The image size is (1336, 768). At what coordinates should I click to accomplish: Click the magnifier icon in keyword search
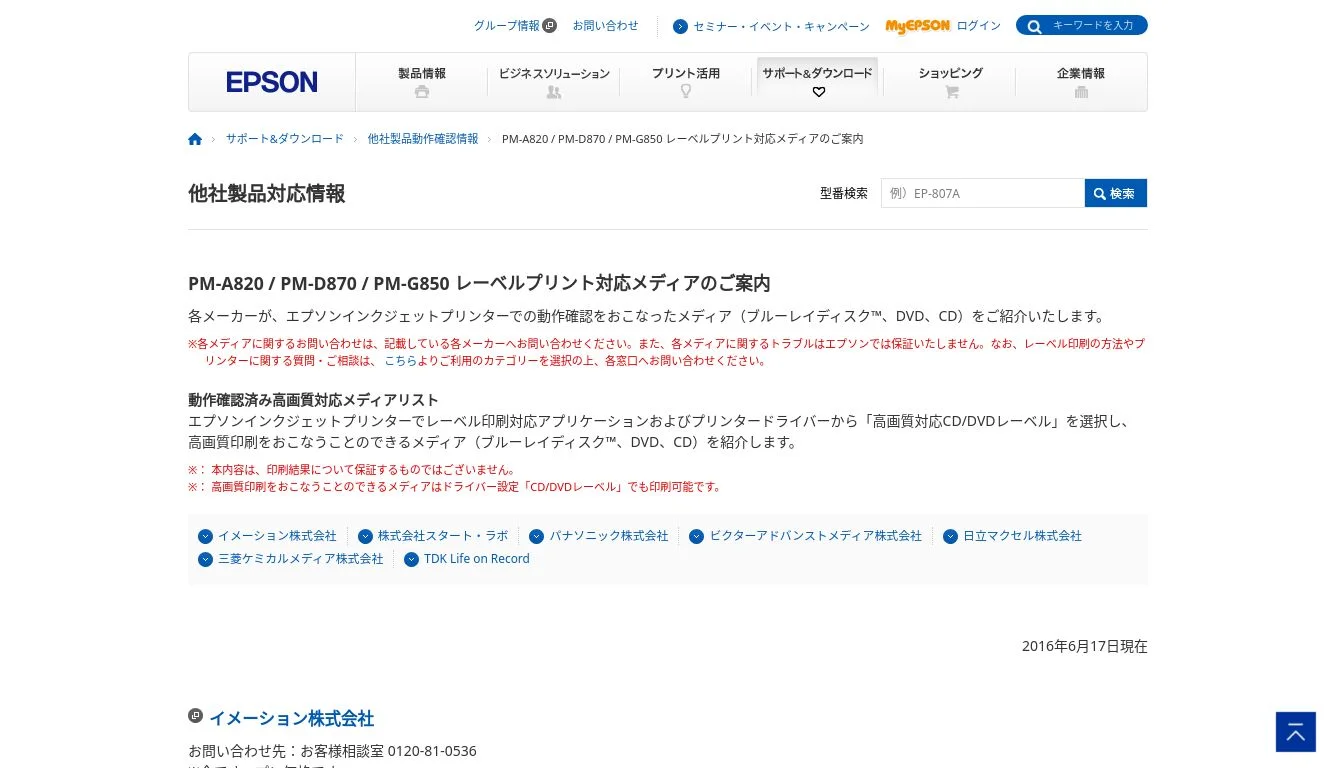pyautogui.click(x=1034, y=27)
